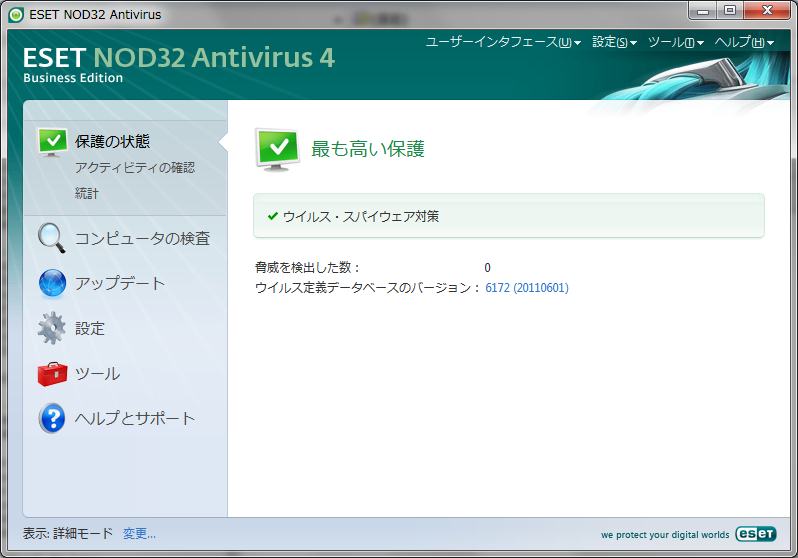Click the ESET app icon in the title bar
This screenshot has height=558, width=798.
[x=16, y=15]
